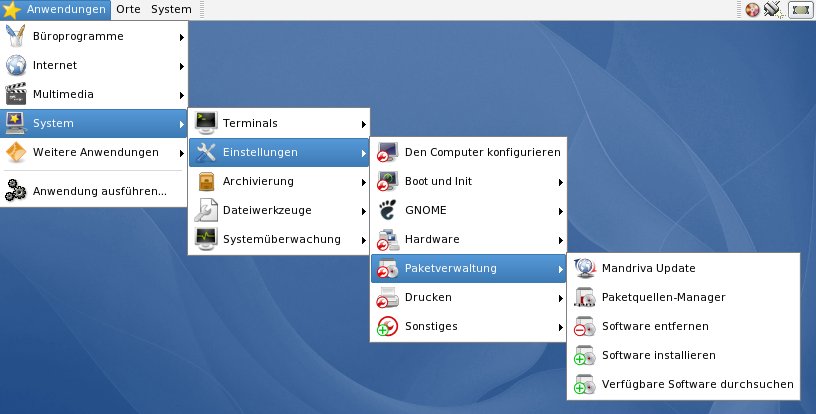Click the Software entfernen minus icon
Screen dimensions: 816x414
(x=585, y=326)
